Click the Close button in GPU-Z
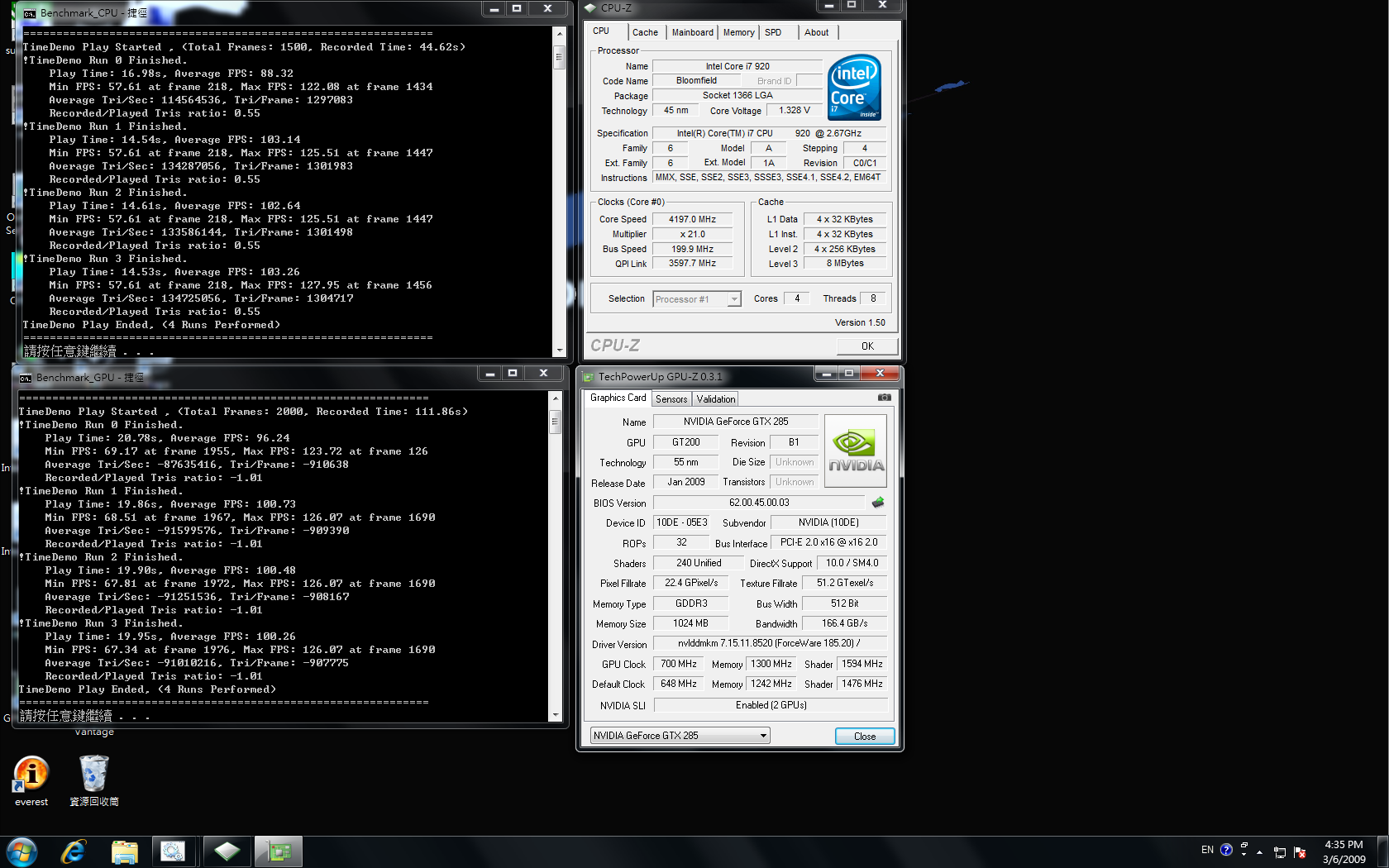Viewport: 1389px width, 868px height. click(x=865, y=736)
